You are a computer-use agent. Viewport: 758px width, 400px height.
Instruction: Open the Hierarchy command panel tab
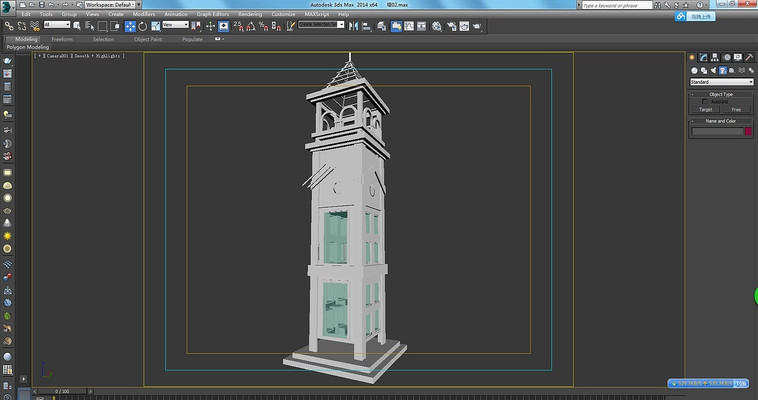(x=716, y=57)
